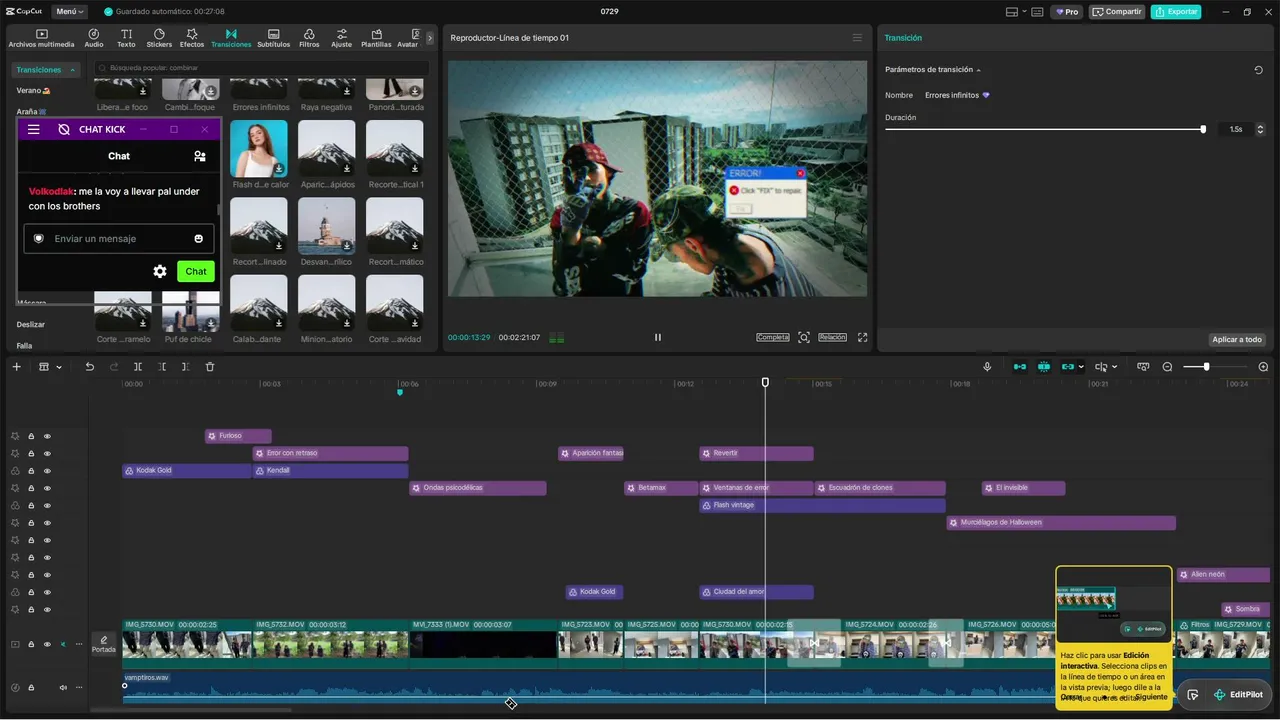The width and height of the screenshot is (1280, 720).
Task: Click the search field for transitions
Action: pos(262,68)
